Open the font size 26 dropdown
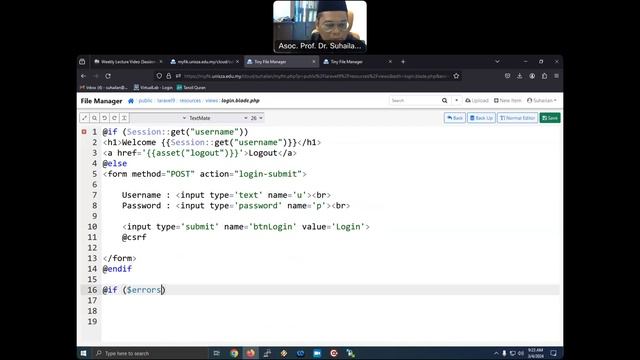This screenshot has height=360, width=640. (256, 118)
